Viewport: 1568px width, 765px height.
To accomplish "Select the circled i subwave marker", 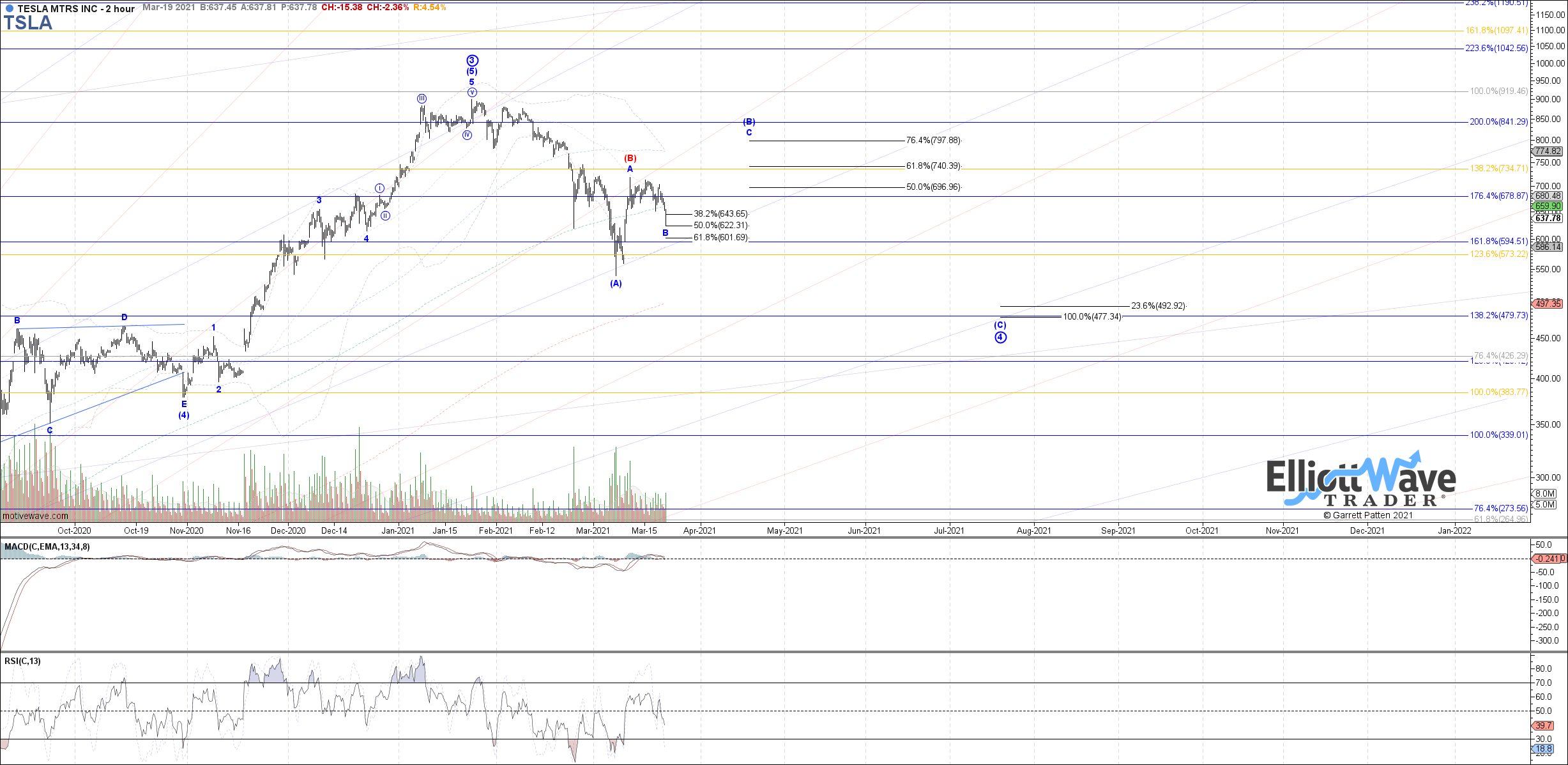I will (379, 188).
